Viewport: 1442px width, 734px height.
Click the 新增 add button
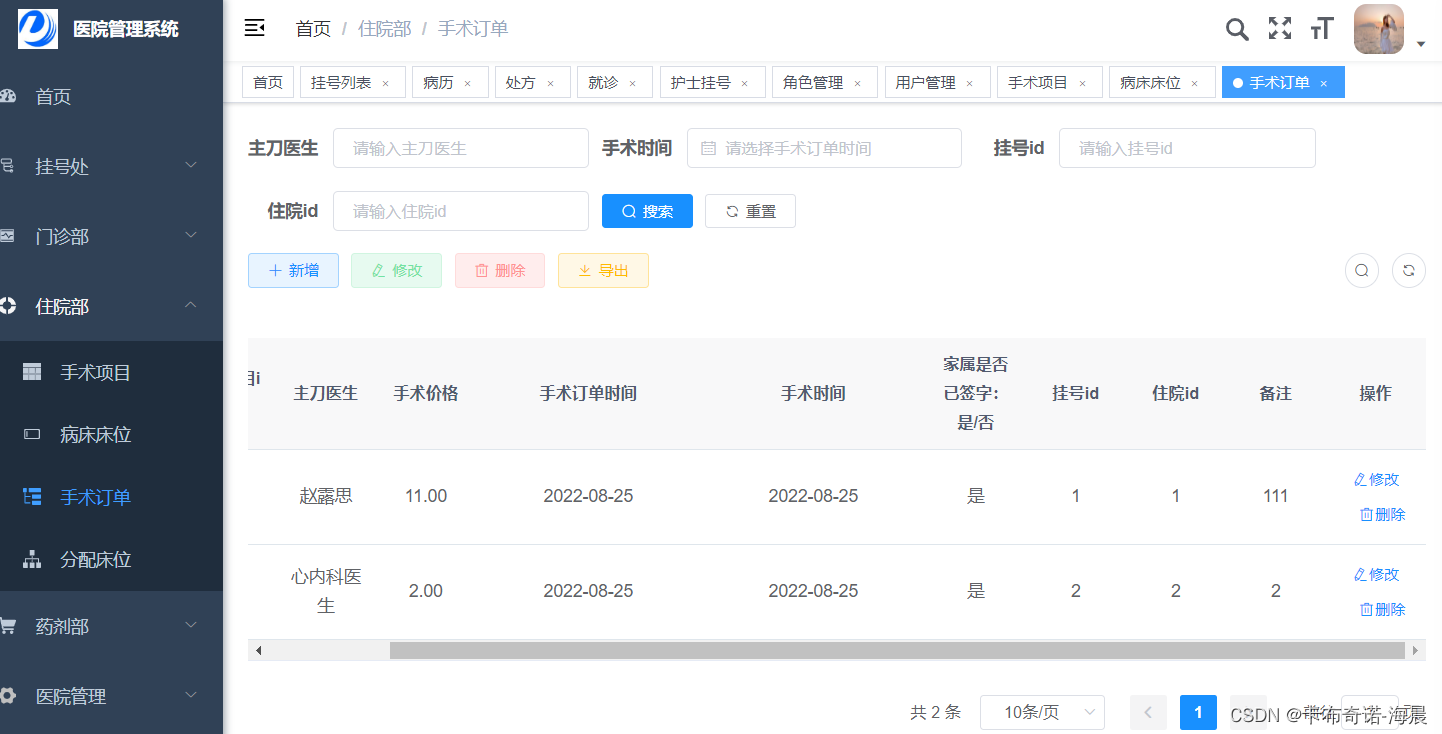click(293, 270)
